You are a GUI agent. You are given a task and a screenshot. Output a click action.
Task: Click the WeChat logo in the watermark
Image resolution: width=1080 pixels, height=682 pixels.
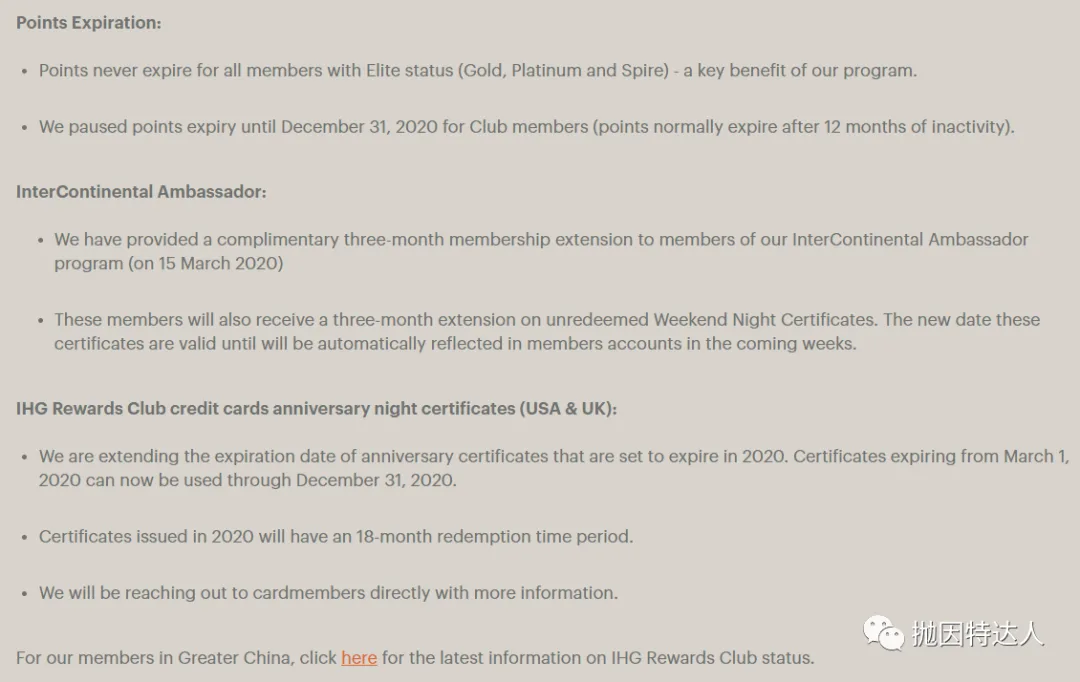[883, 632]
